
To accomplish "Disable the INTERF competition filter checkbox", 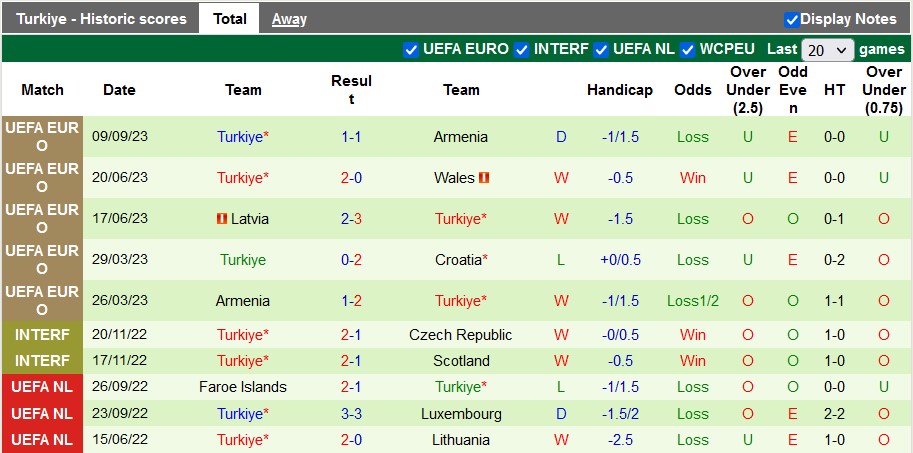I will [x=522, y=49].
